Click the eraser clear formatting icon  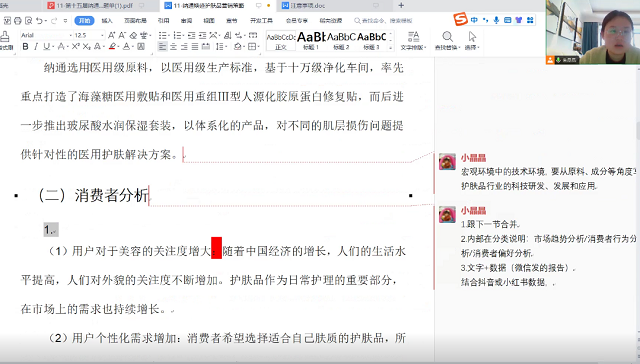click(133, 36)
